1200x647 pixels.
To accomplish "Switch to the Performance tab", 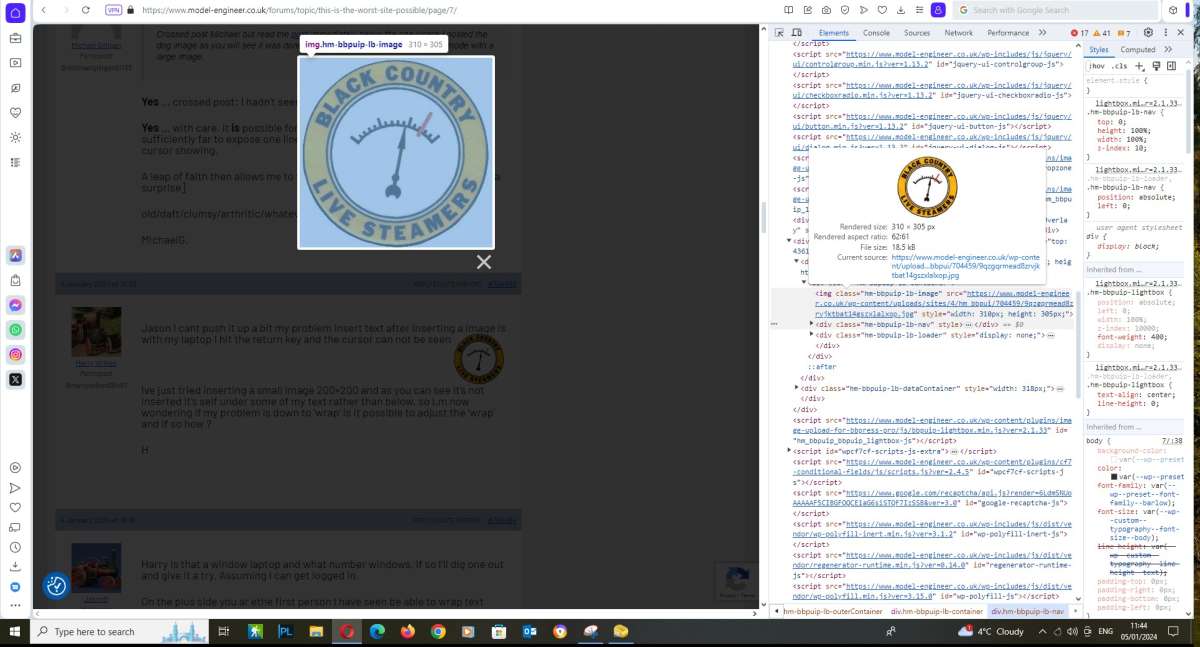I will (1008, 33).
